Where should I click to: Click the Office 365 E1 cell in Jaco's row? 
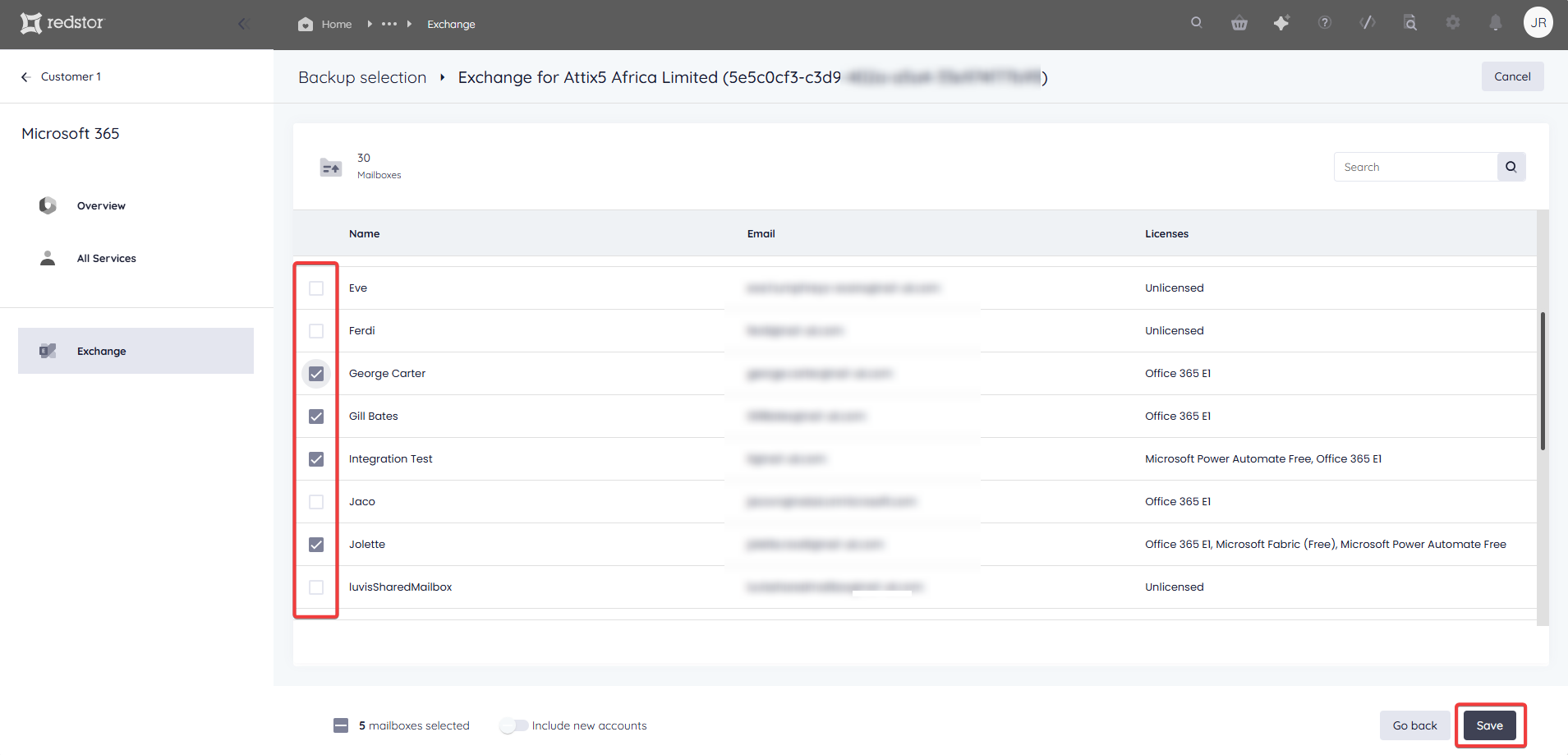[1178, 502]
